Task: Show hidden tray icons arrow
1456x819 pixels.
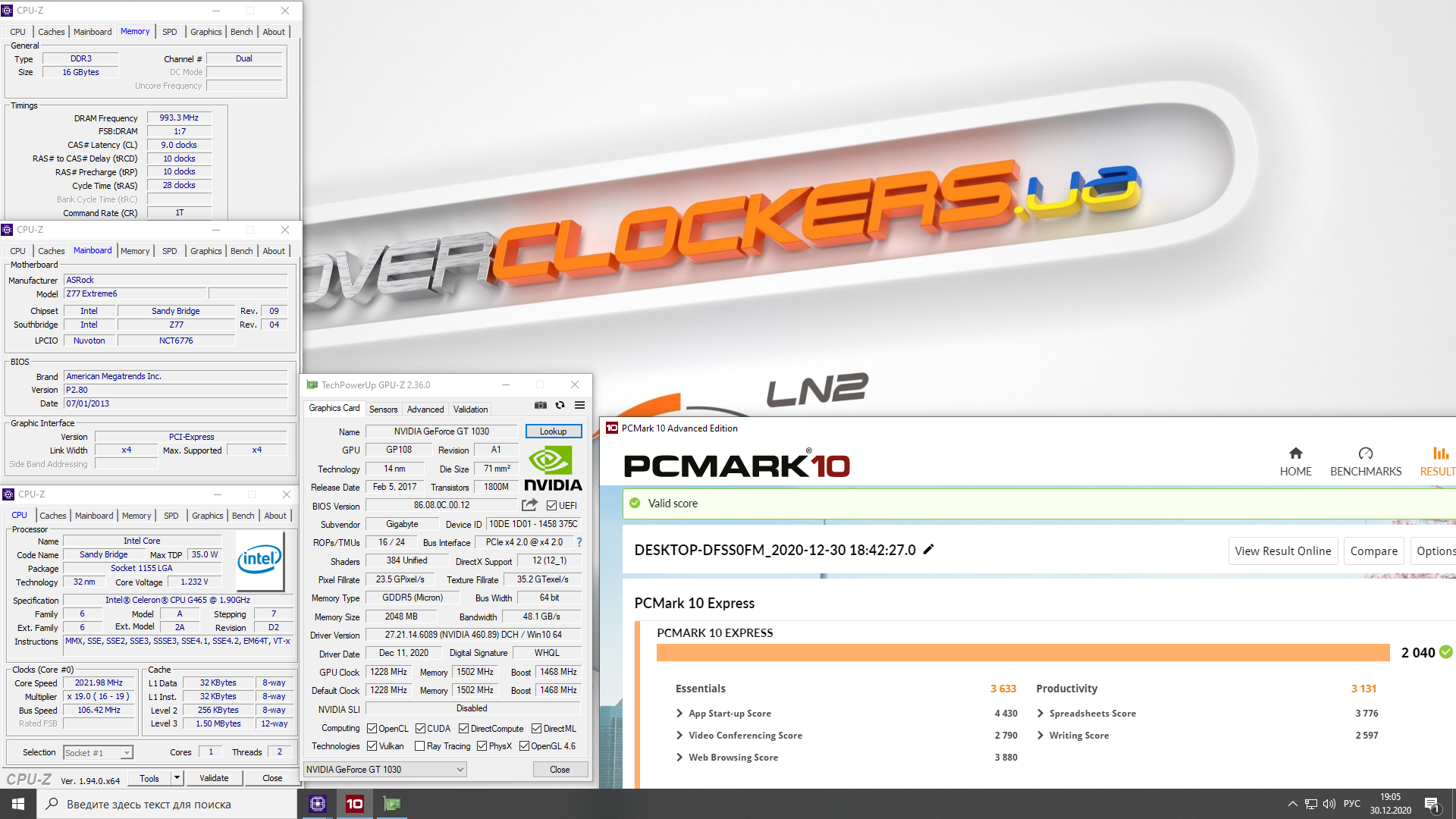Action: (1292, 804)
